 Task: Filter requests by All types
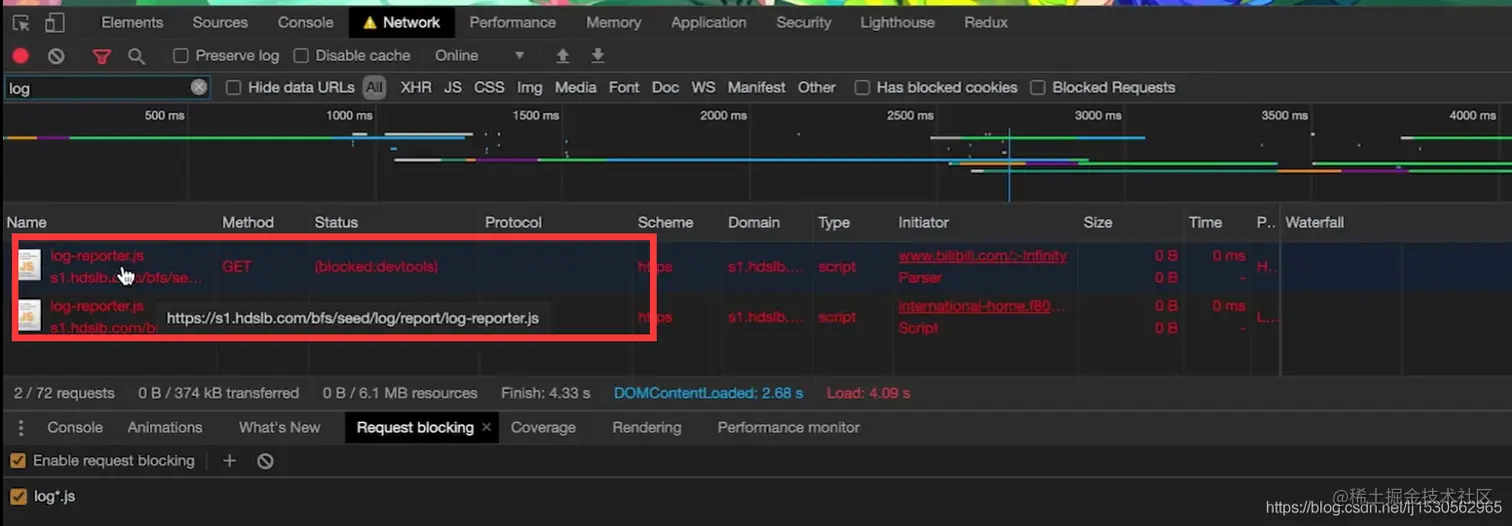point(374,88)
